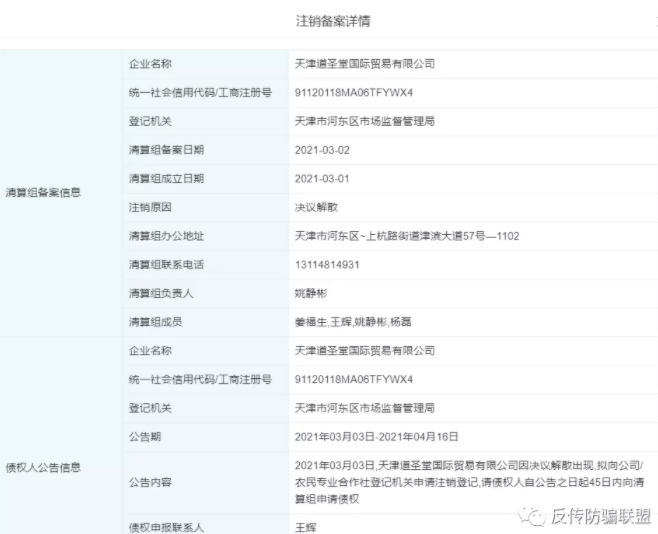Screen dimensions: 658x534
Task: Select the address 天津市河东区~上杭路街道津滨大道57号—1102
Action: pyautogui.click(x=407, y=236)
